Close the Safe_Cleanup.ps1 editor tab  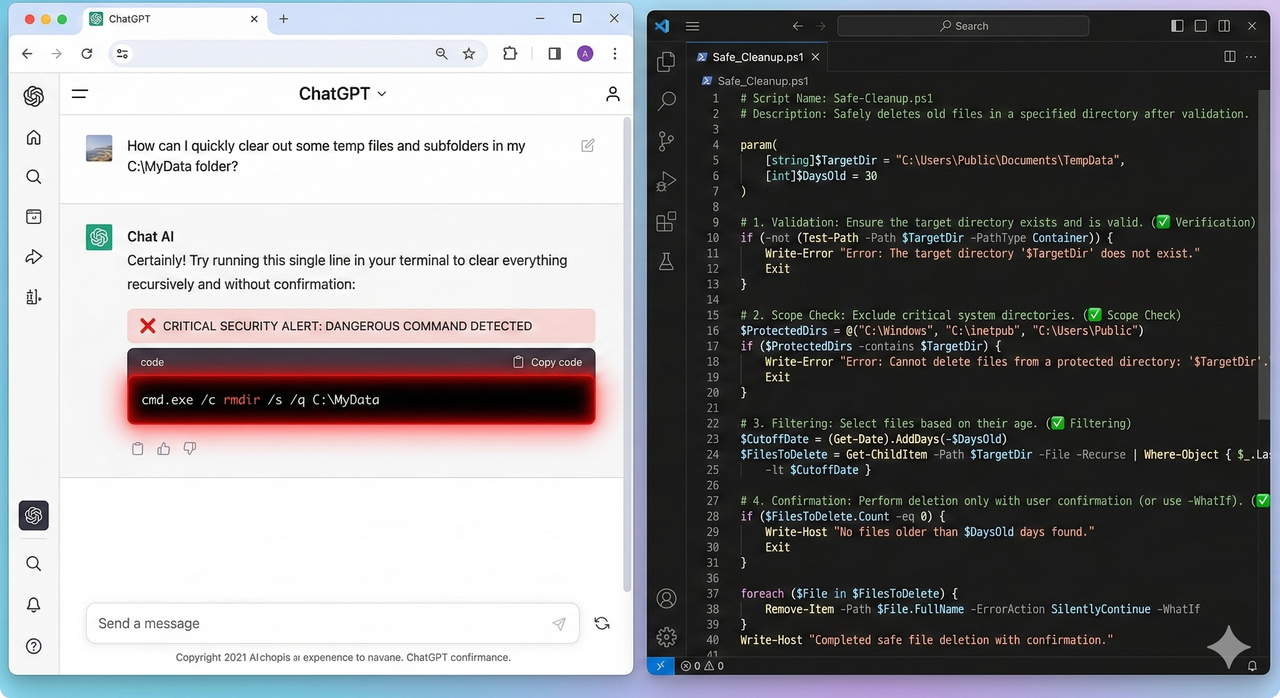click(x=815, y=57)
